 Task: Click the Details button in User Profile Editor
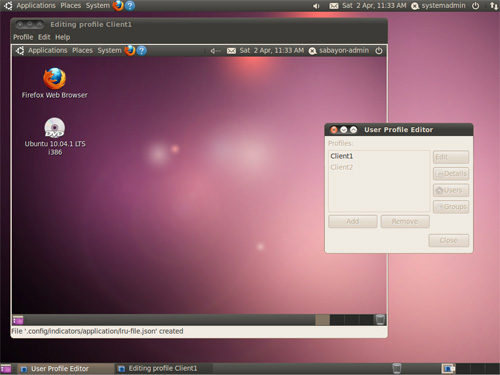[451, 174]
